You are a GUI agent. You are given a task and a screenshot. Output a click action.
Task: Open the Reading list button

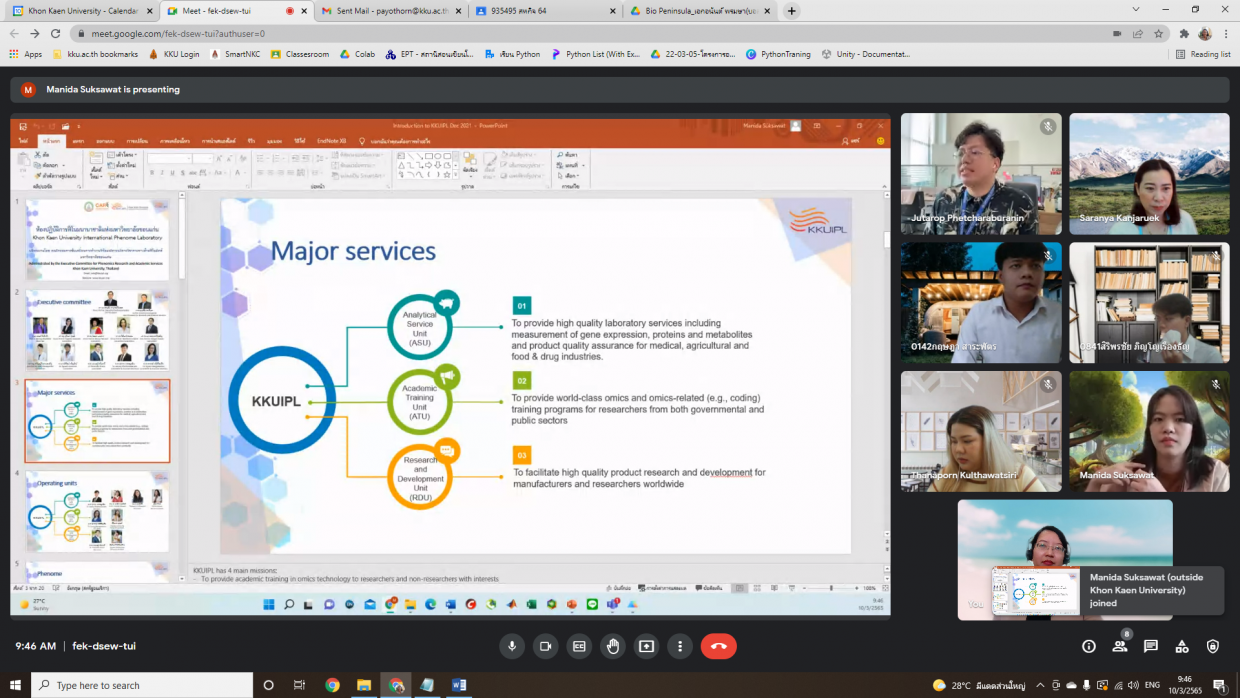(x=1203, y=54)
